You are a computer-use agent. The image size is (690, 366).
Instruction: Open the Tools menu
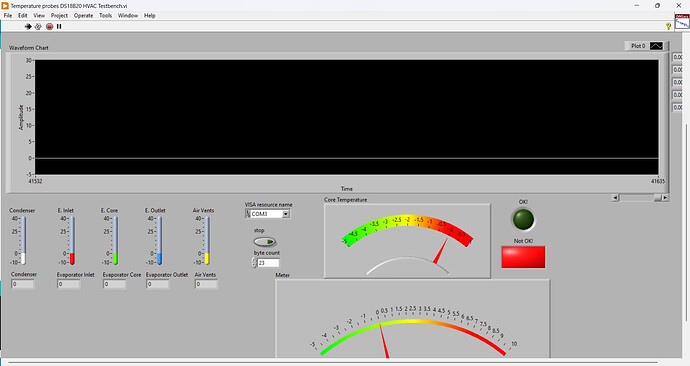(105, 15)
